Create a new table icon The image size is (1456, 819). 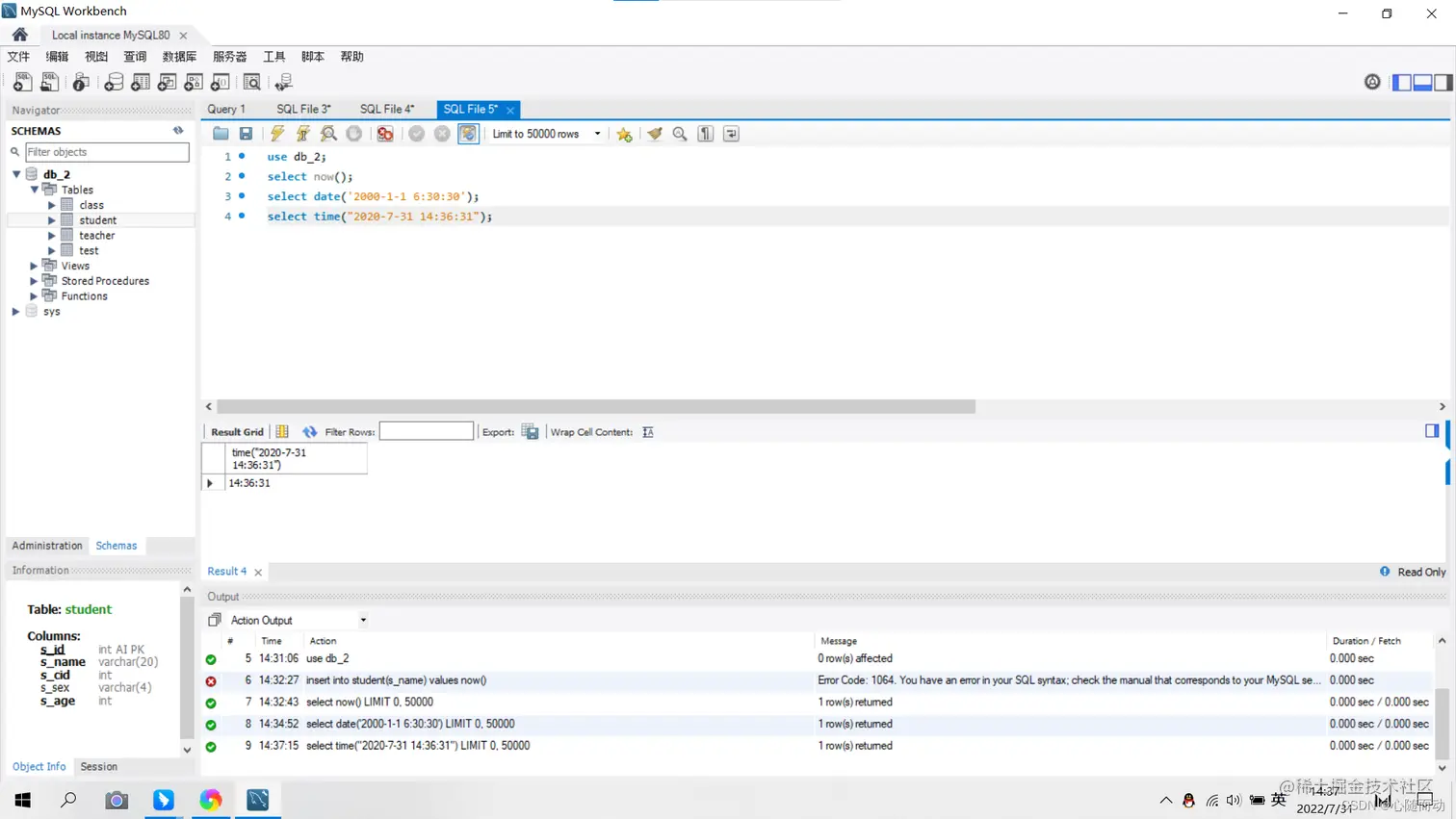pyautogui.click(x=141, y=83)
